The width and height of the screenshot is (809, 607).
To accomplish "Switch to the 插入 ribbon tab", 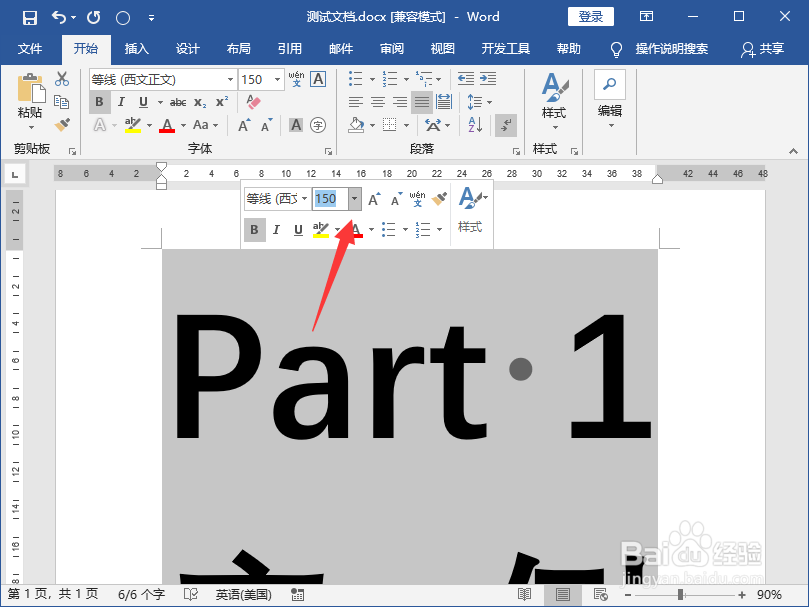I will pyautogui.click(x=137, y=48).
